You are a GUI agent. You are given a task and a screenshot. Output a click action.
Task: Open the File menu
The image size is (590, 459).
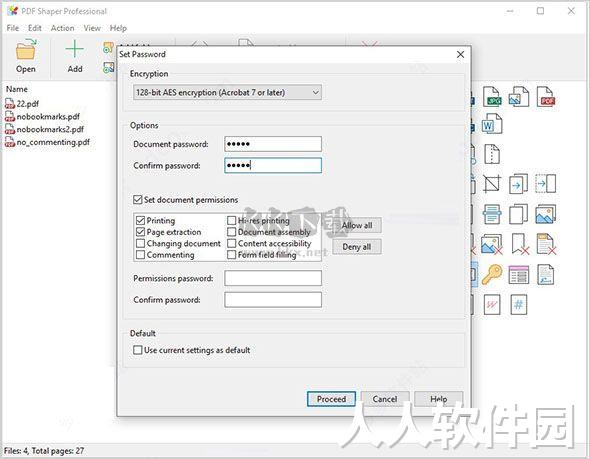point(12,28)
